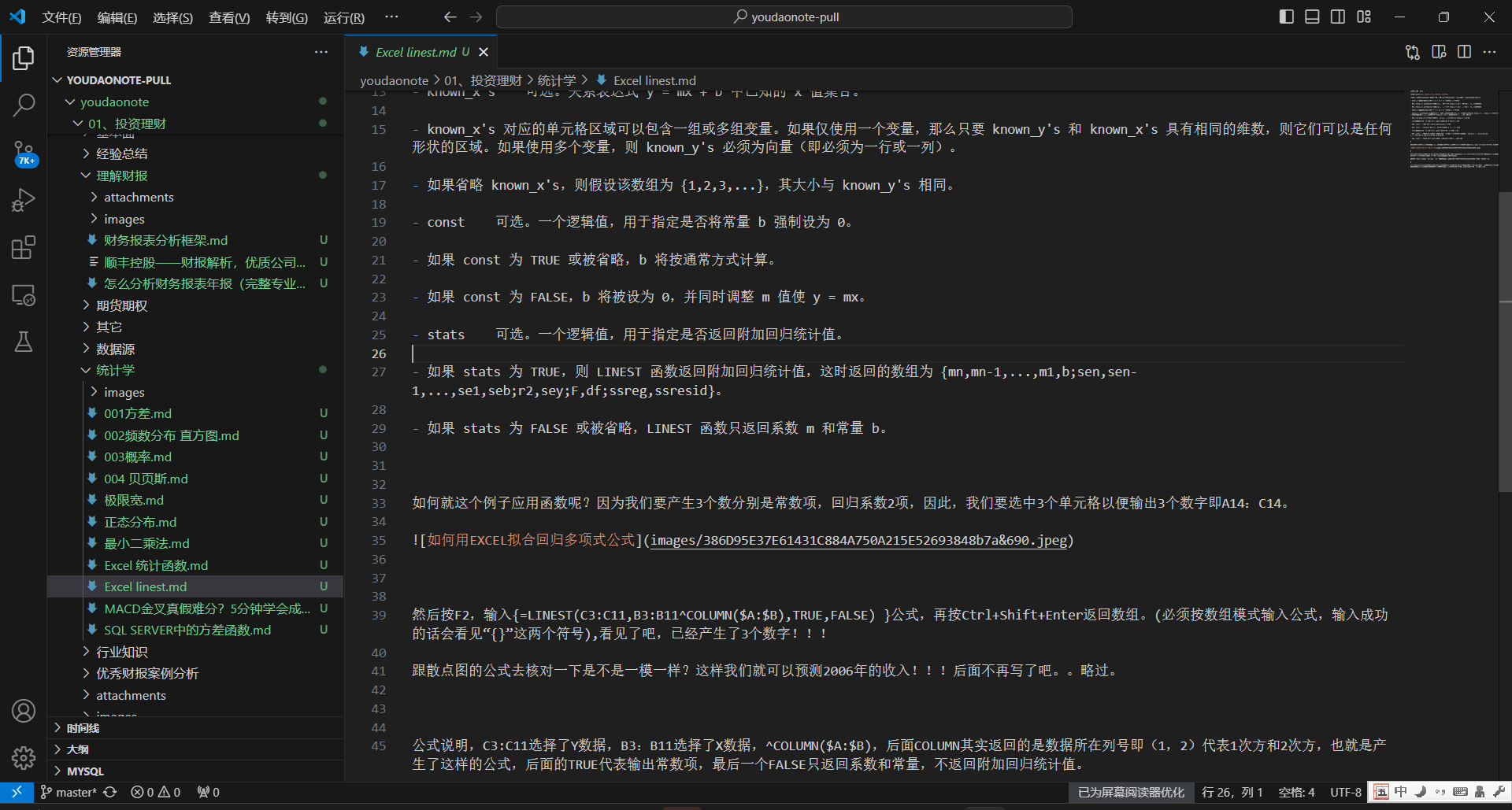
Task: Collapse the 统计学 folder
Action: (x=195, y=370)
